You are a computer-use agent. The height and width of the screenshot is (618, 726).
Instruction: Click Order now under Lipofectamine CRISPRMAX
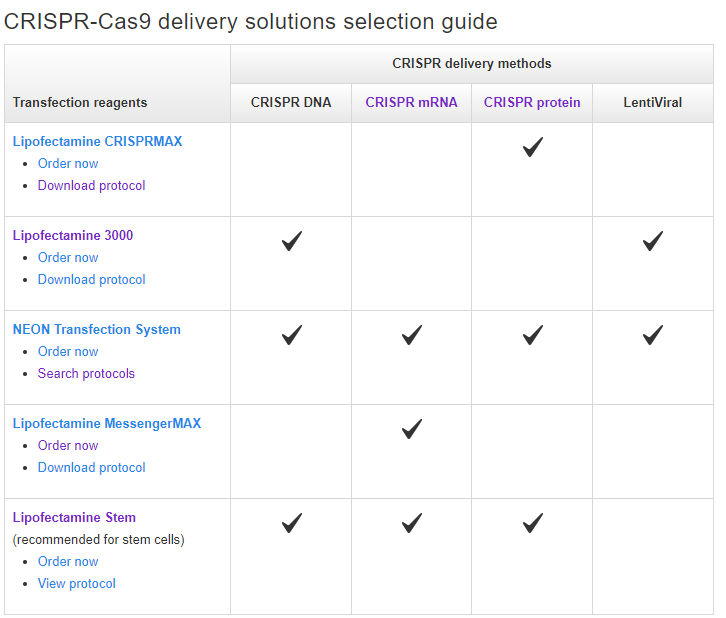pyautogui.click(x=68, y=163)
